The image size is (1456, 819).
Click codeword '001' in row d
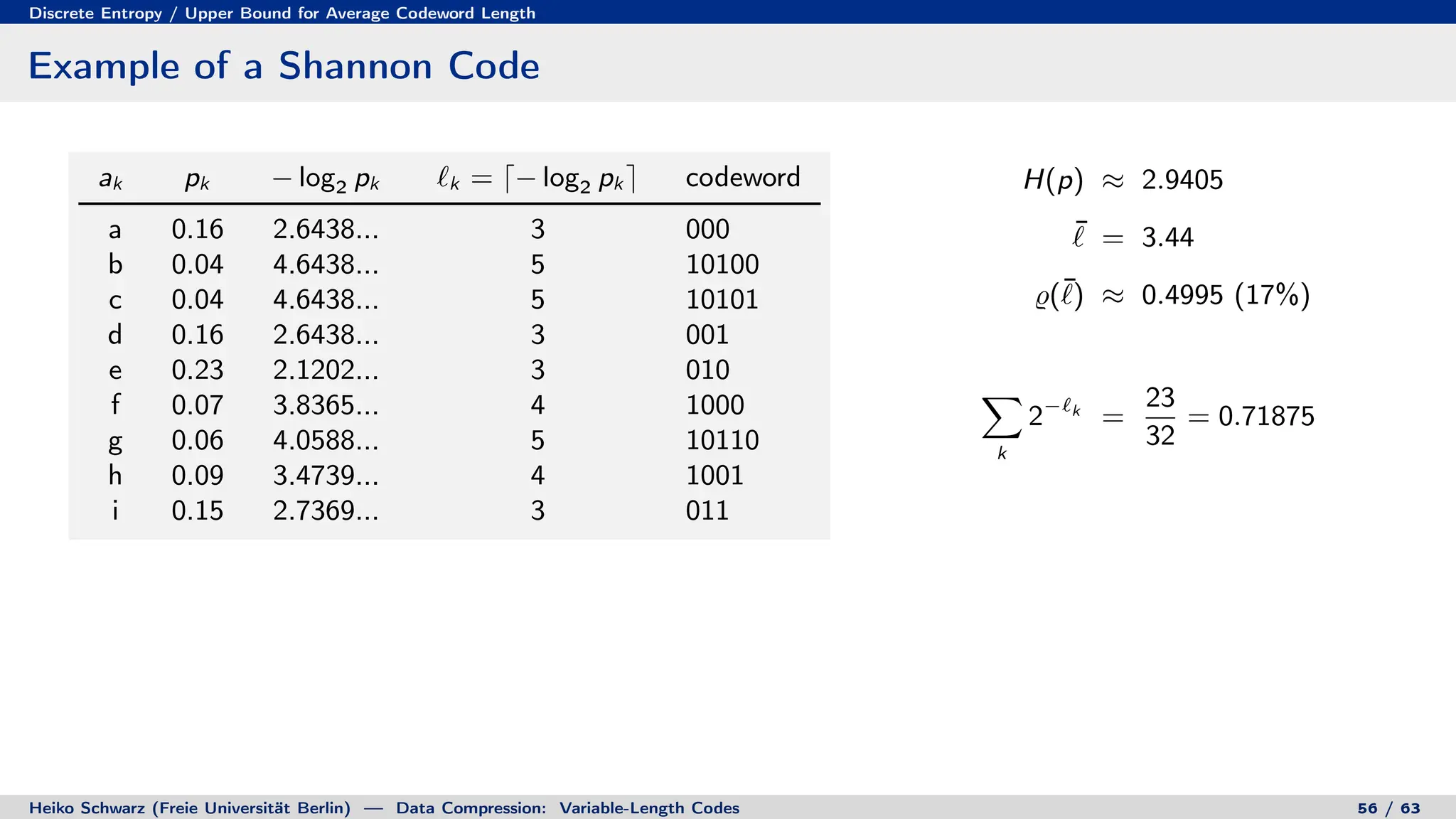[x=707, y=335]
